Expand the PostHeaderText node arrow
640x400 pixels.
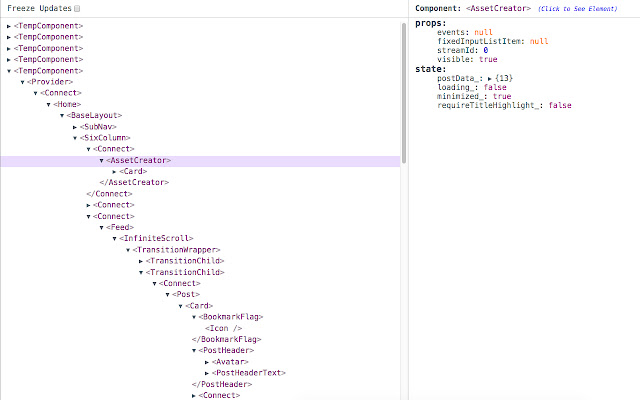point(207,373)
